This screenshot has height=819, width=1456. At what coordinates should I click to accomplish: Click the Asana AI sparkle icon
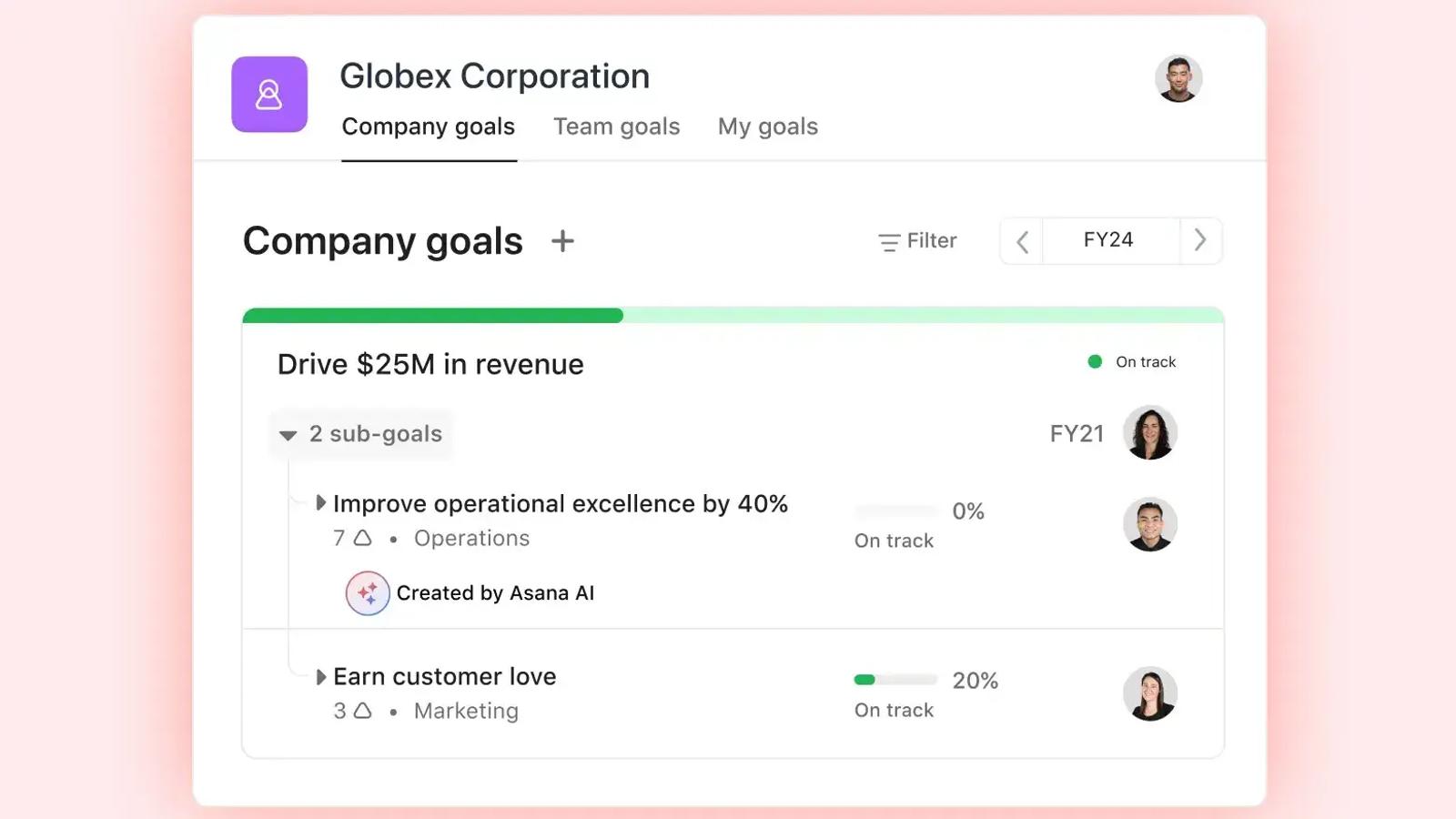[x=368, y=593]
